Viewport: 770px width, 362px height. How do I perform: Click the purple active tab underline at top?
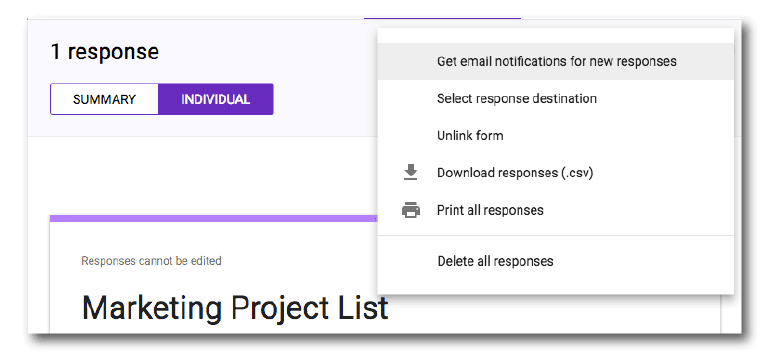[x=442, y=18]
